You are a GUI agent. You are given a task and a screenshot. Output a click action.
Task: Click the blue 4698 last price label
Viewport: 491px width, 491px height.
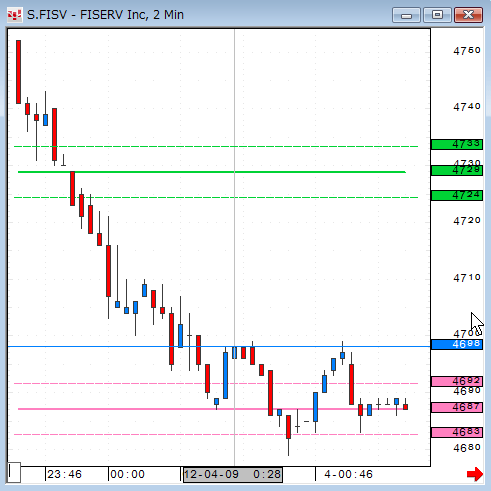[x=457, y=344]
